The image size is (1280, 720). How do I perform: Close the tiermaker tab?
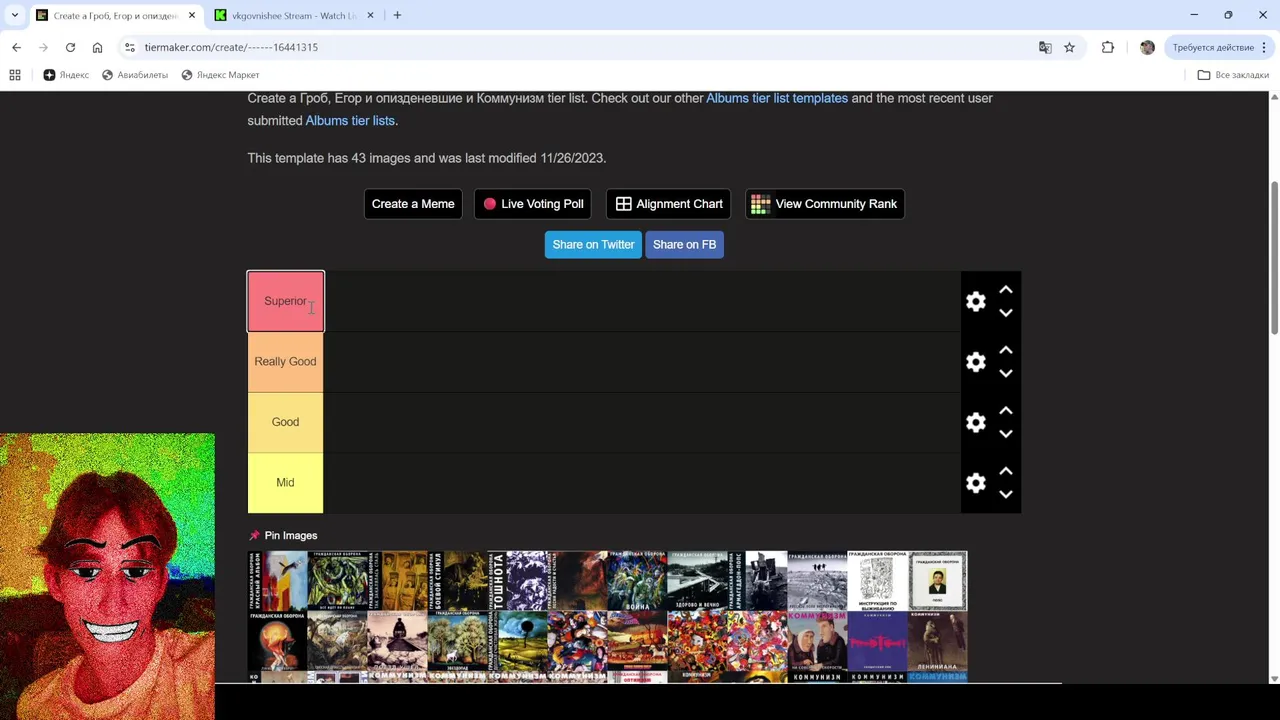(192, 15)
